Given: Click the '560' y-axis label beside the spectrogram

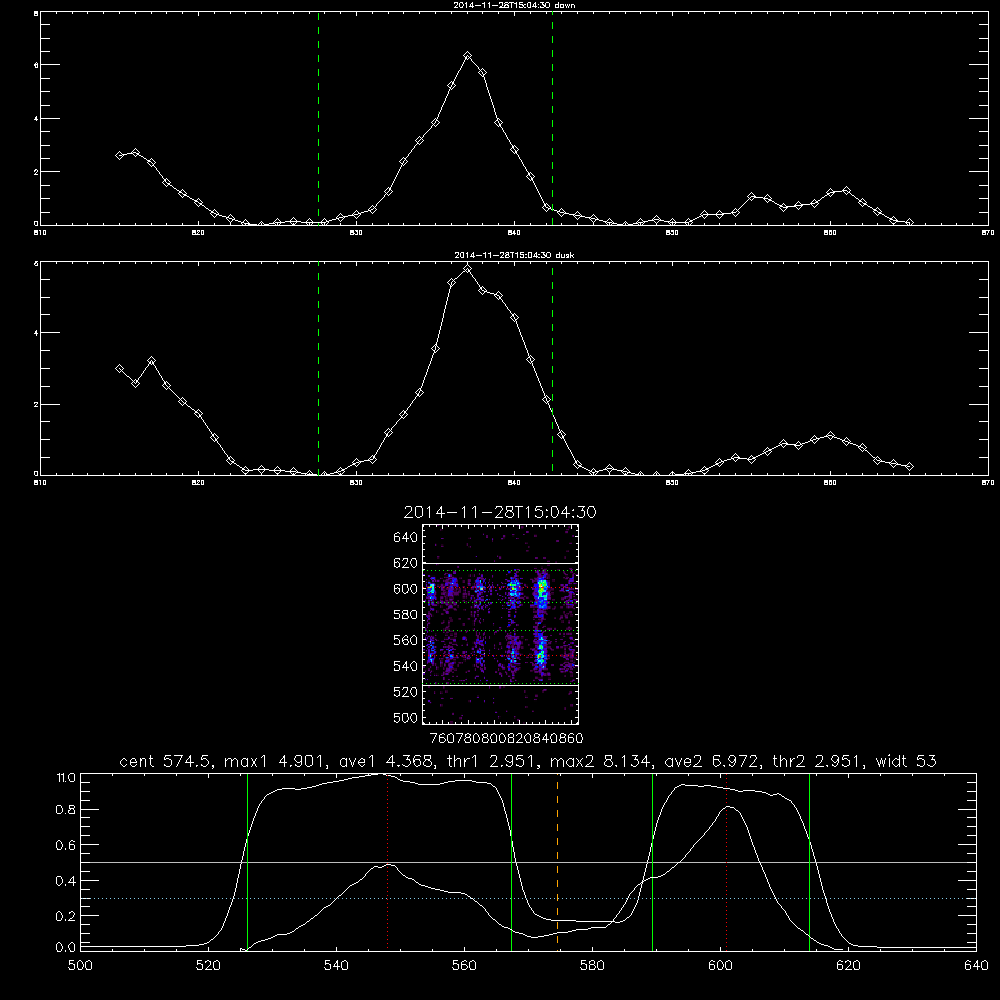Looking at the screenshot, I should pos(406,640).
